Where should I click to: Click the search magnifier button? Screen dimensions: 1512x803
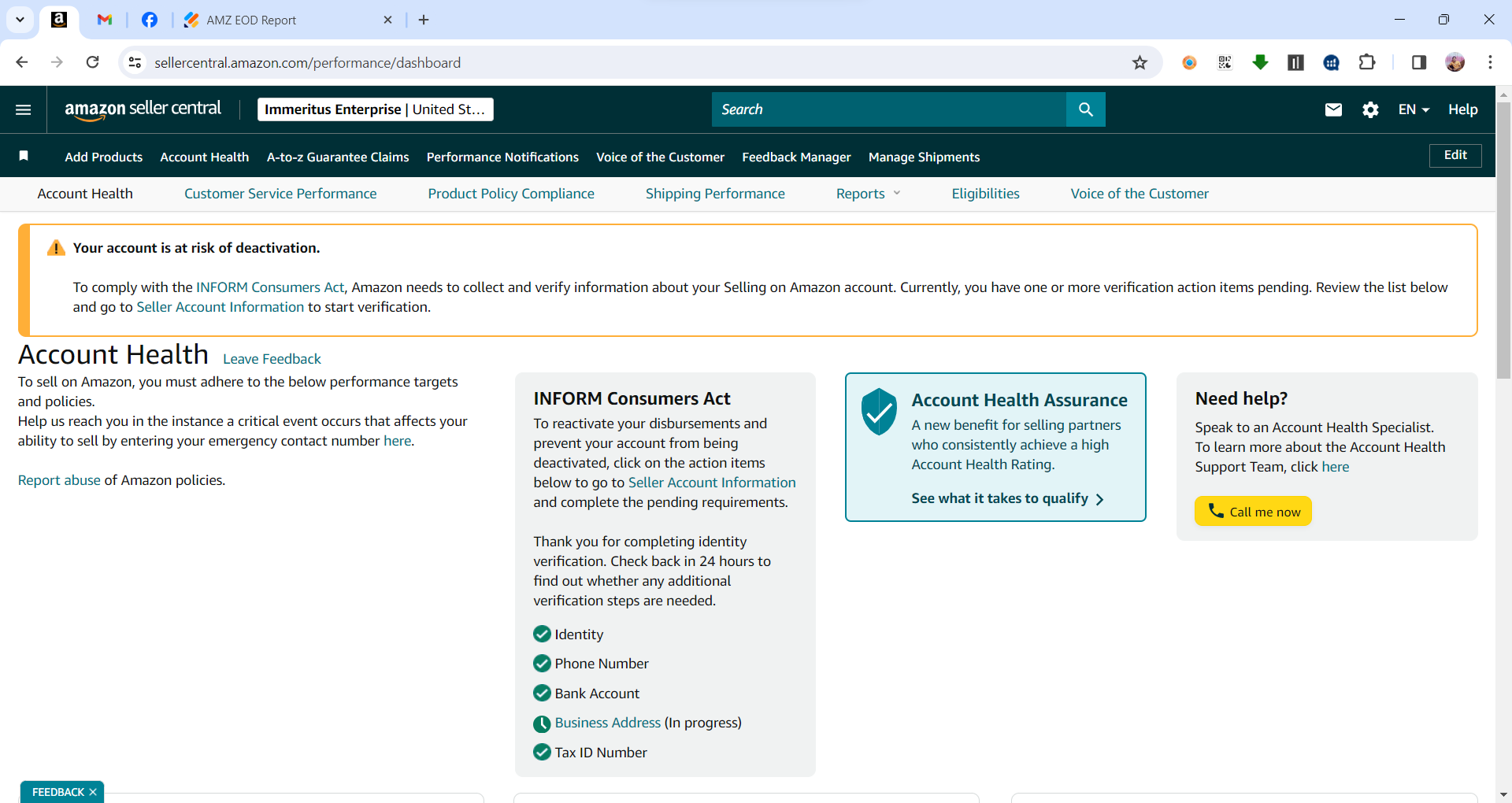(x=1085, y=109)
